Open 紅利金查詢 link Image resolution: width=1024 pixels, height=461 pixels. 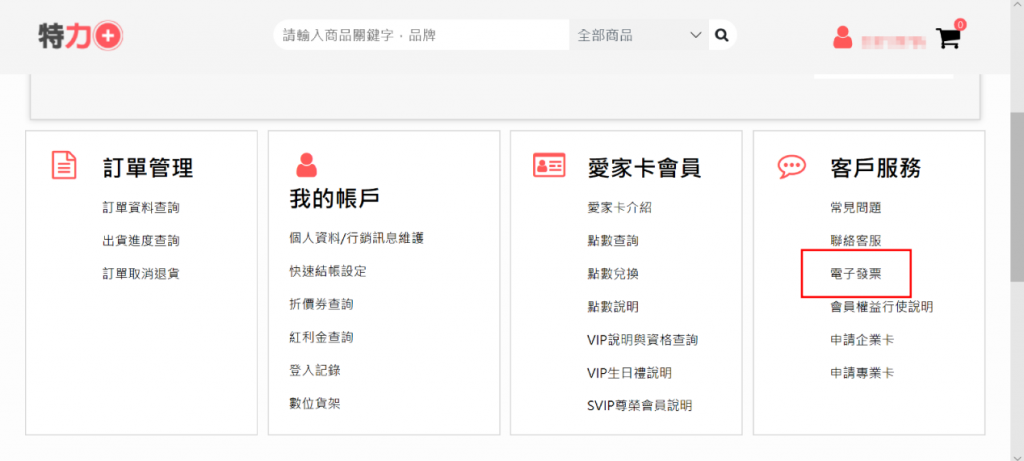pyautogui.click(x=321, y=337)
